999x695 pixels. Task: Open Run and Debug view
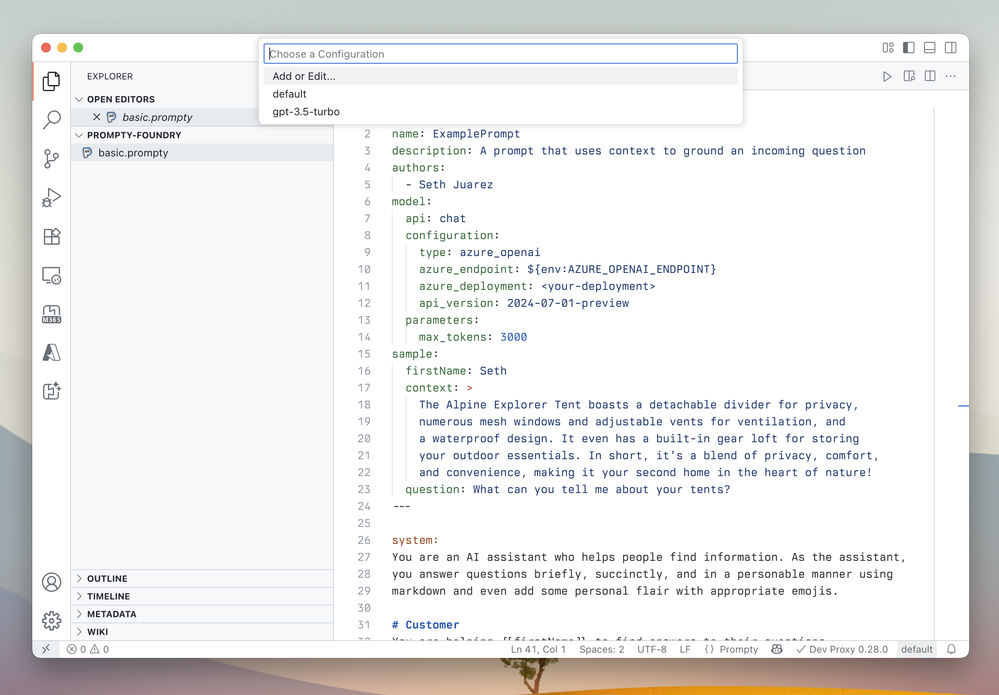(x=52, y=198)
